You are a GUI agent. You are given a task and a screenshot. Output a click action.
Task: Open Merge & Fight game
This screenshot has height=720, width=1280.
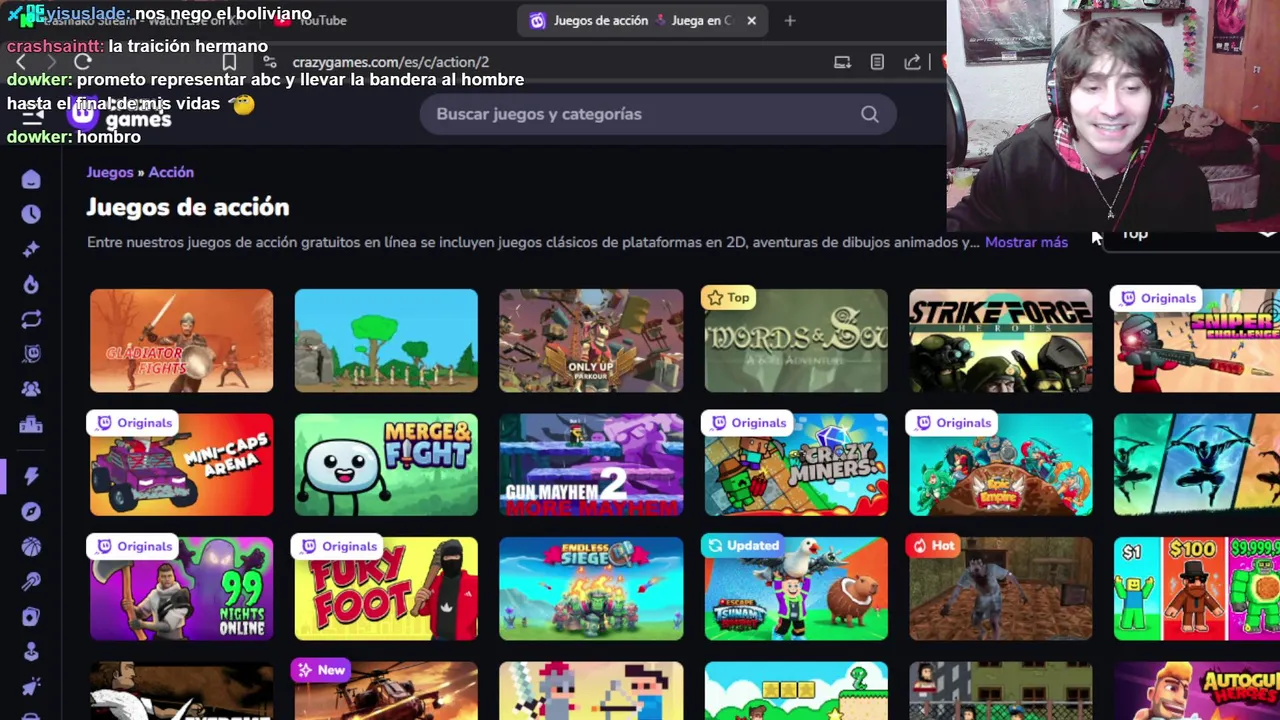click(x=386, y=465)
